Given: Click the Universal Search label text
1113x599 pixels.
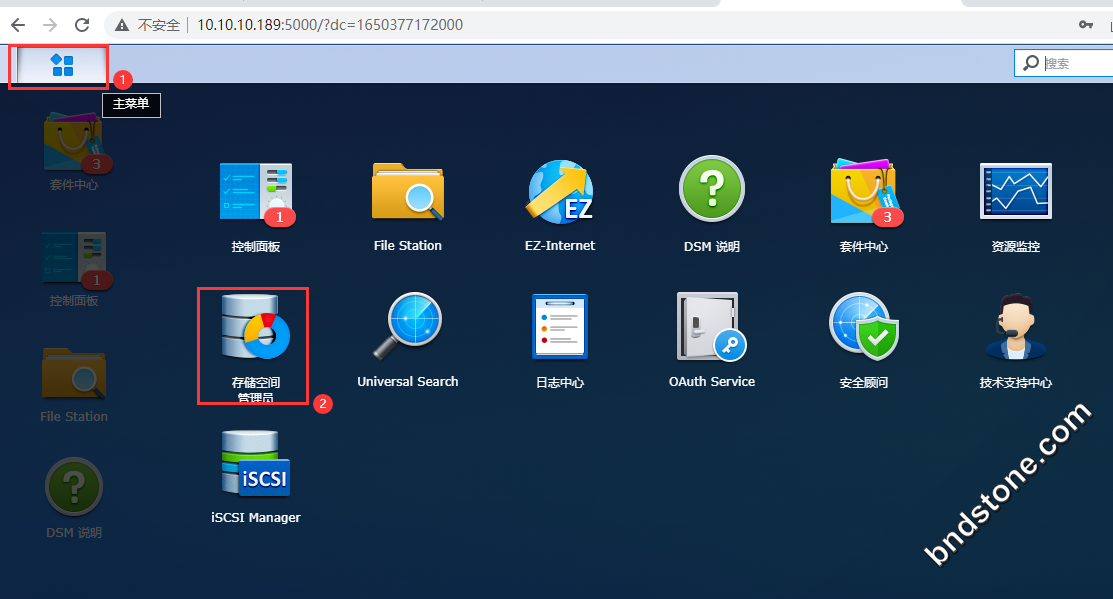Looking at the screenshot, I should click(407, 381).
